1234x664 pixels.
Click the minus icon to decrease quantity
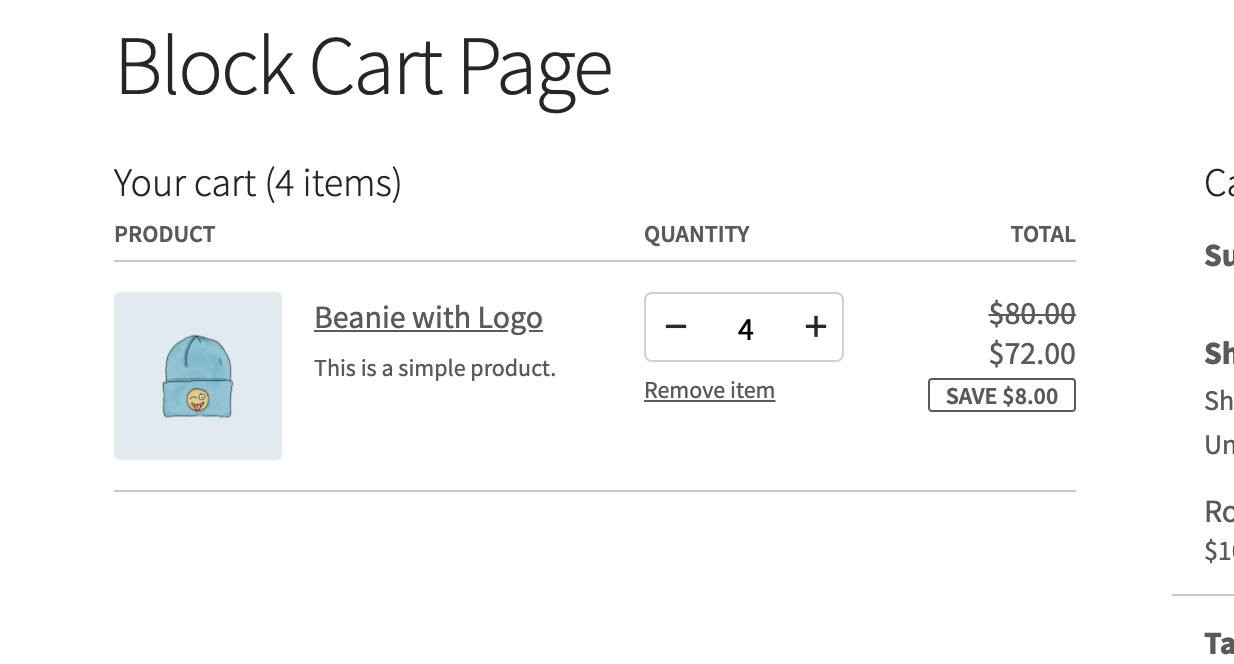click(x=676, y=327)
